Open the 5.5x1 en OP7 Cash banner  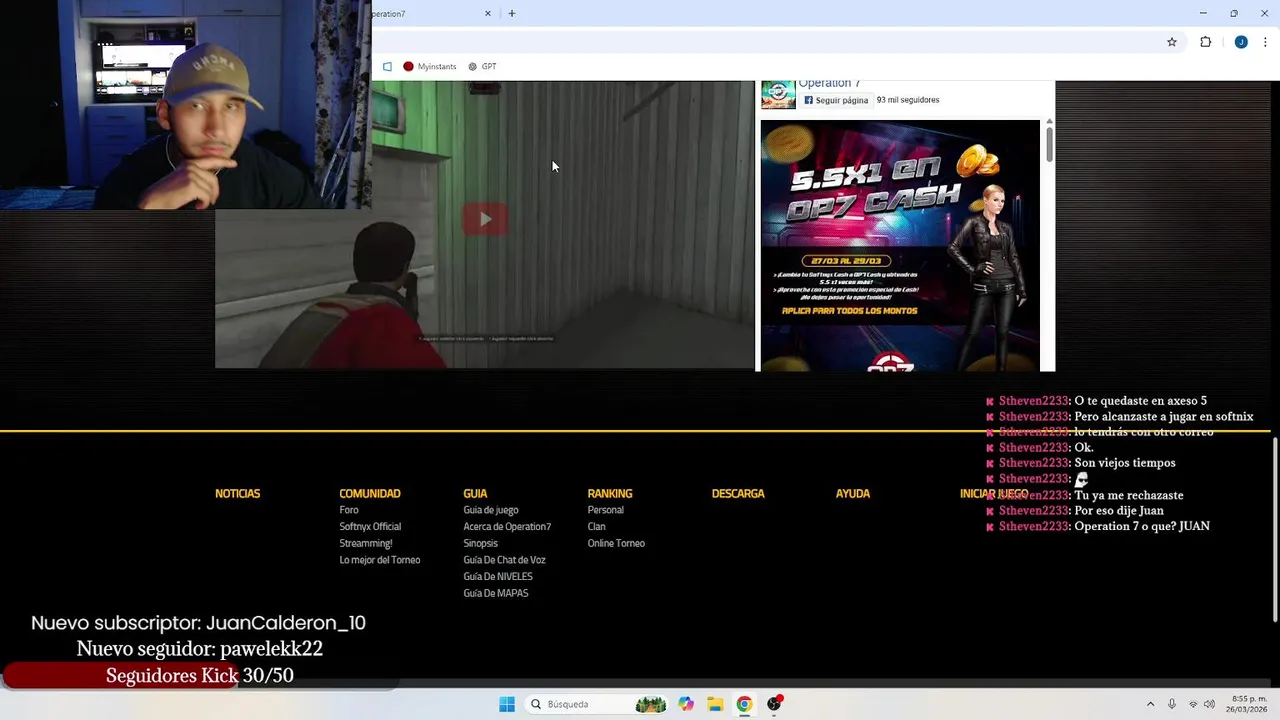pos(900,245)
